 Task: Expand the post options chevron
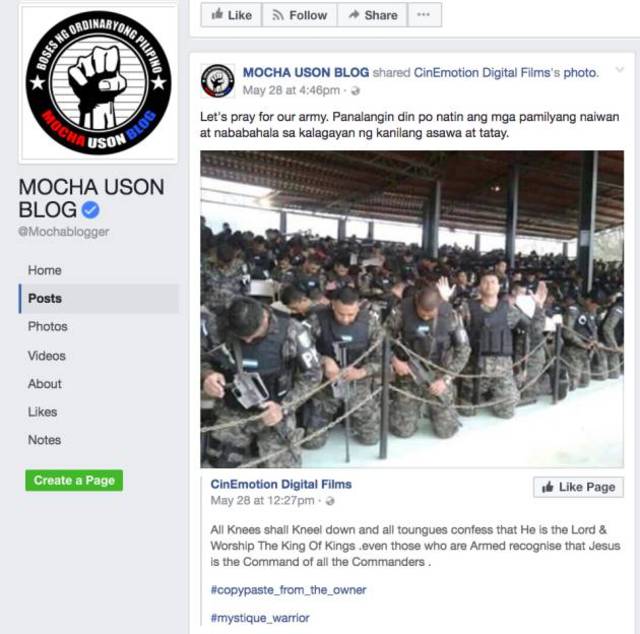tap(620, 70)
